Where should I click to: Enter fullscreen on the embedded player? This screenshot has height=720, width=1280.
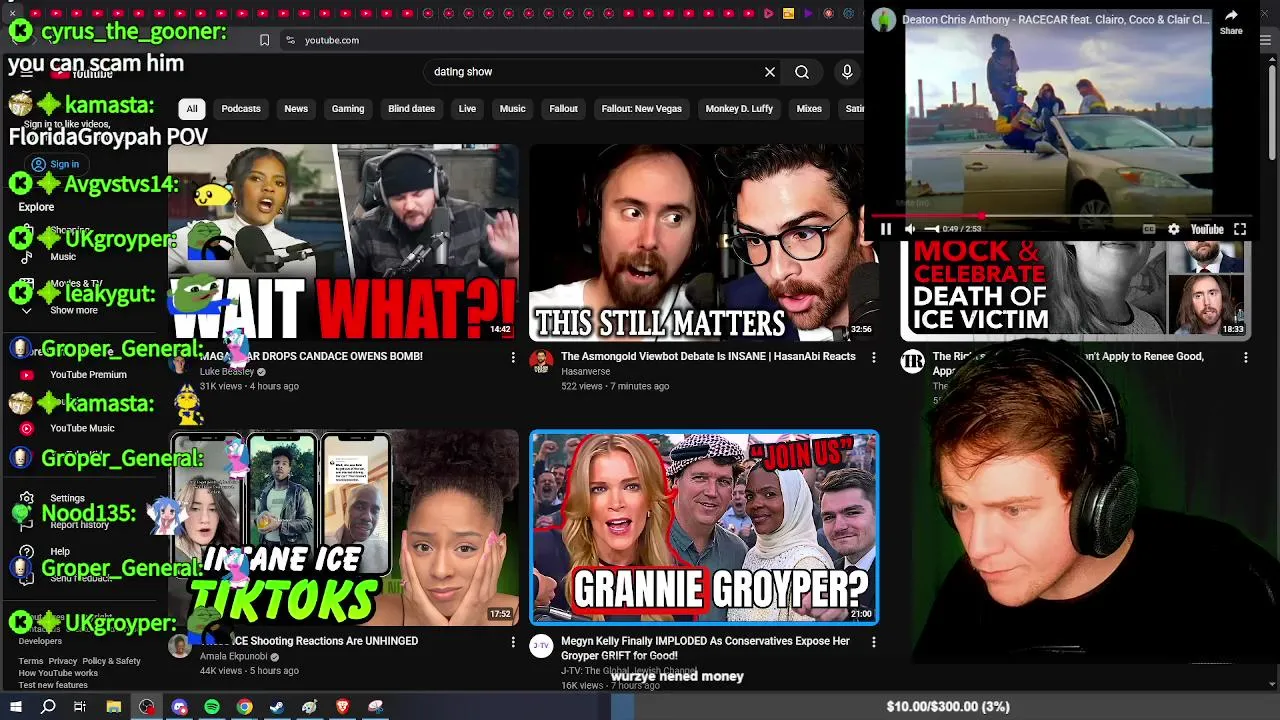[x=1240, y=229]
